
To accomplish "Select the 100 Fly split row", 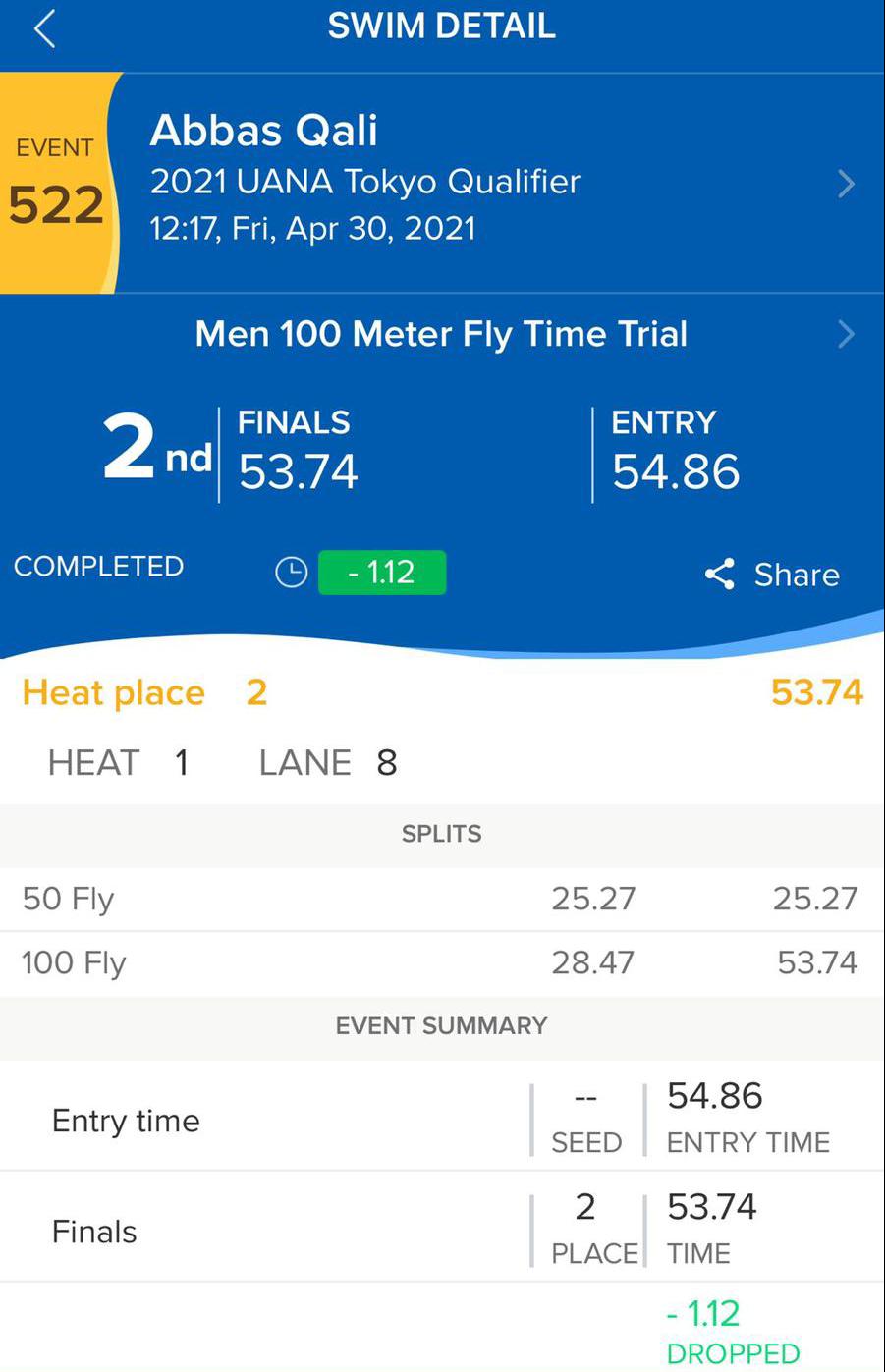I will [442, 963].
